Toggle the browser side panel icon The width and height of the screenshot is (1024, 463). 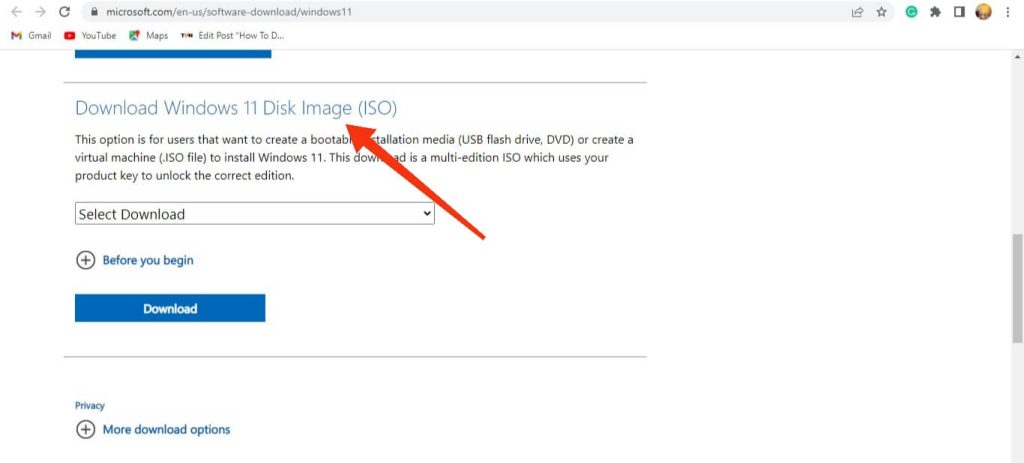tap(959, 12)
